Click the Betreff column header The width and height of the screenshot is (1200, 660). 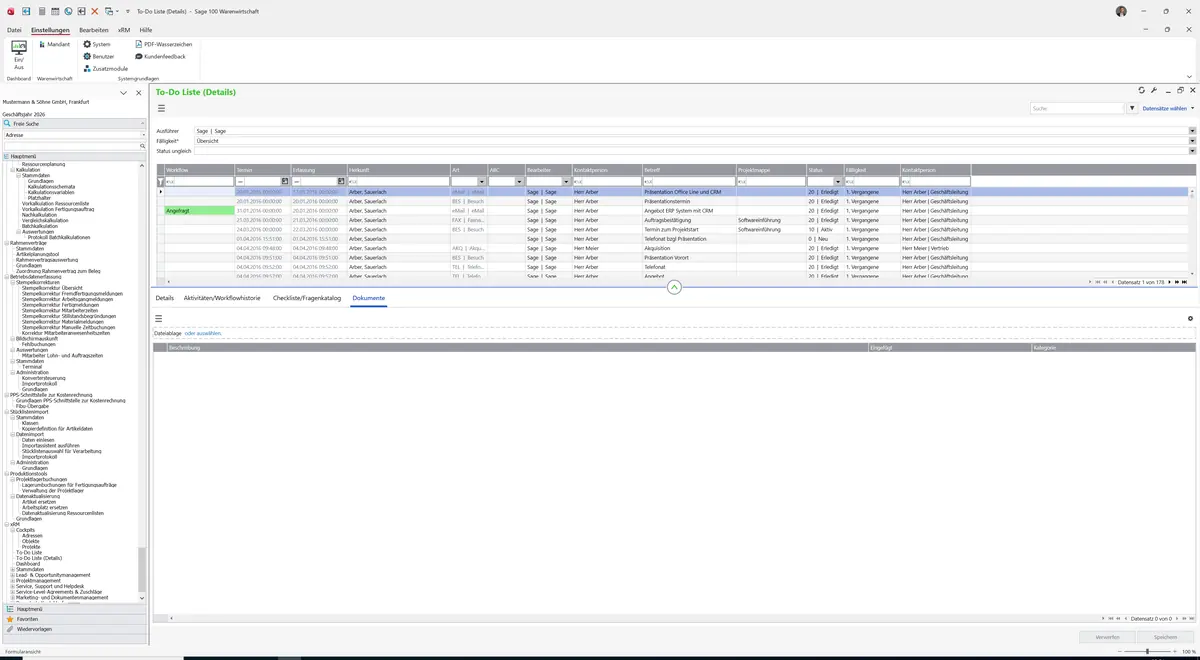tap(689, 170)
